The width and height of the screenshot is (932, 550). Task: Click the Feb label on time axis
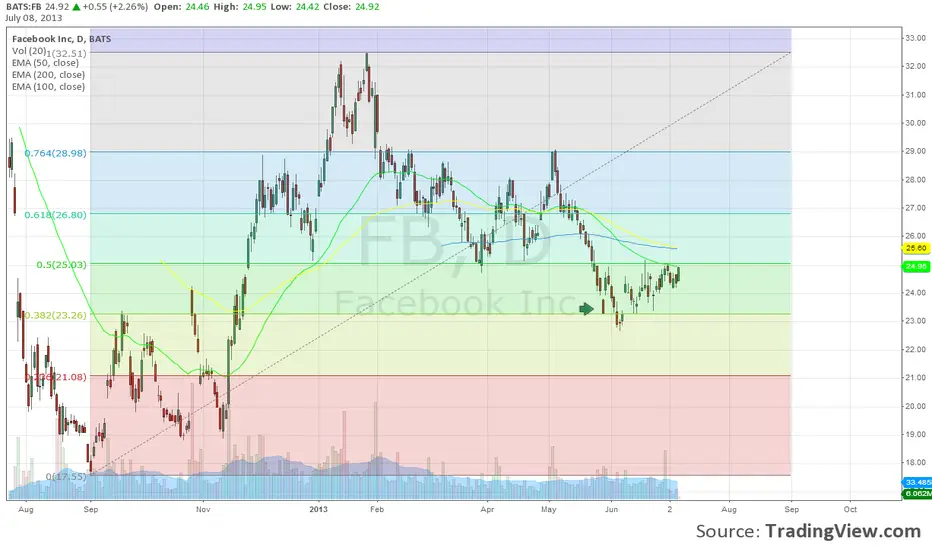377,510
